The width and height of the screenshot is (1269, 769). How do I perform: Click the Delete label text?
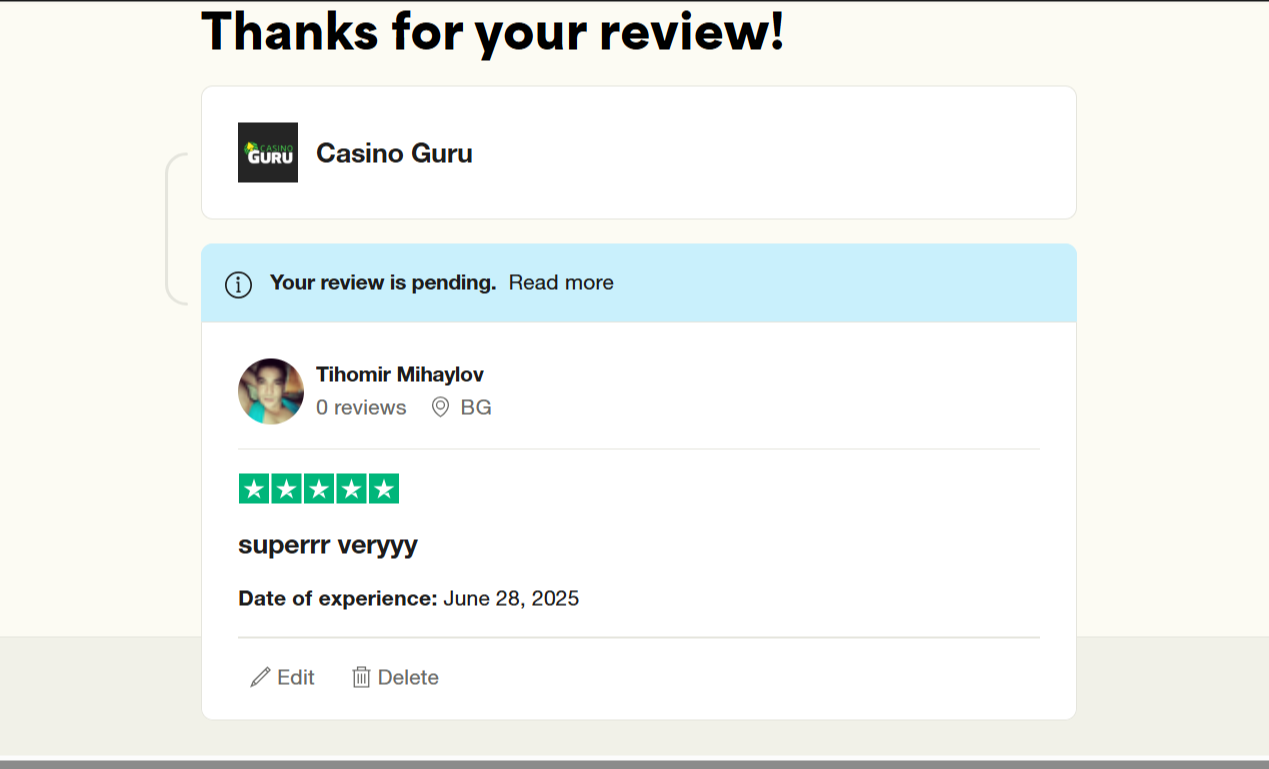pos(408,678)
